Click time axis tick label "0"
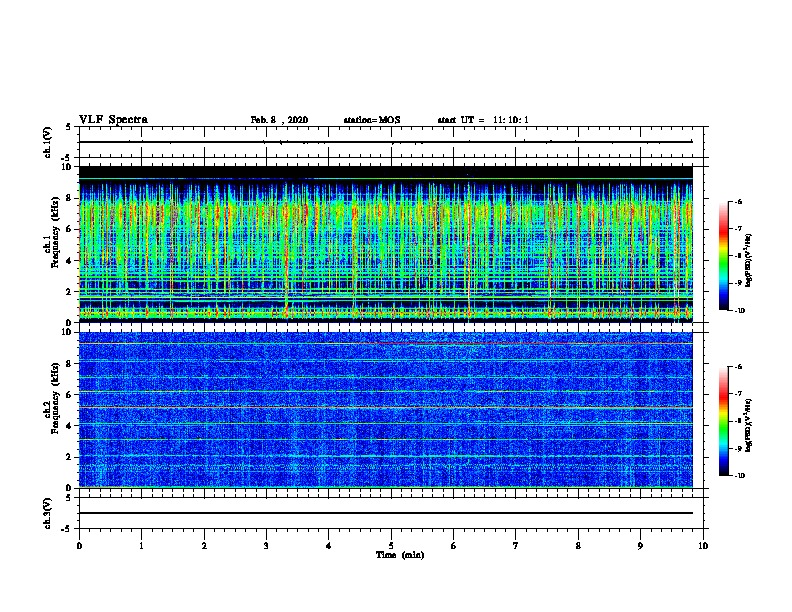792x612 pixels. [79, 546]
